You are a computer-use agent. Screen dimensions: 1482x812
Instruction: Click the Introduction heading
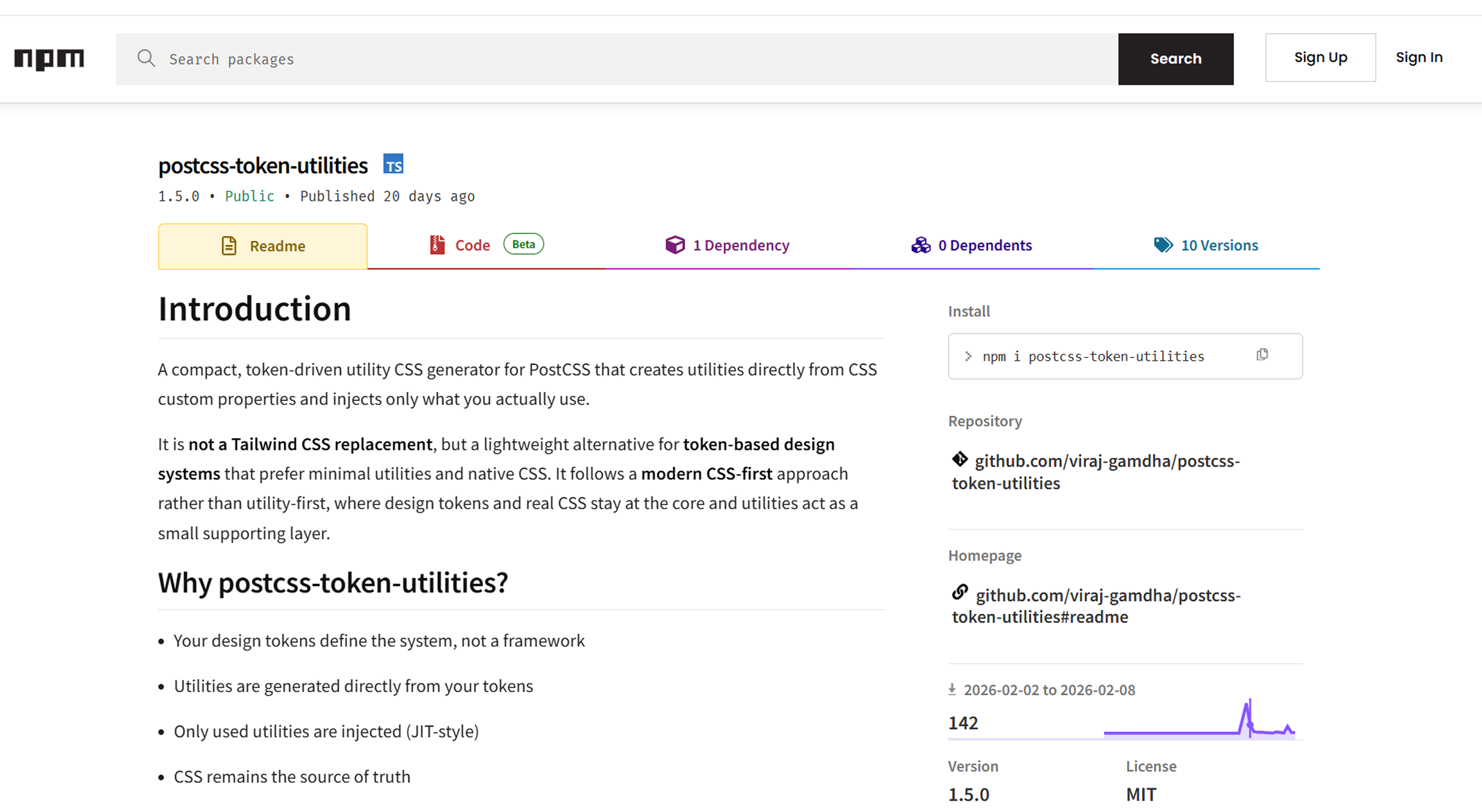point(255,309)
